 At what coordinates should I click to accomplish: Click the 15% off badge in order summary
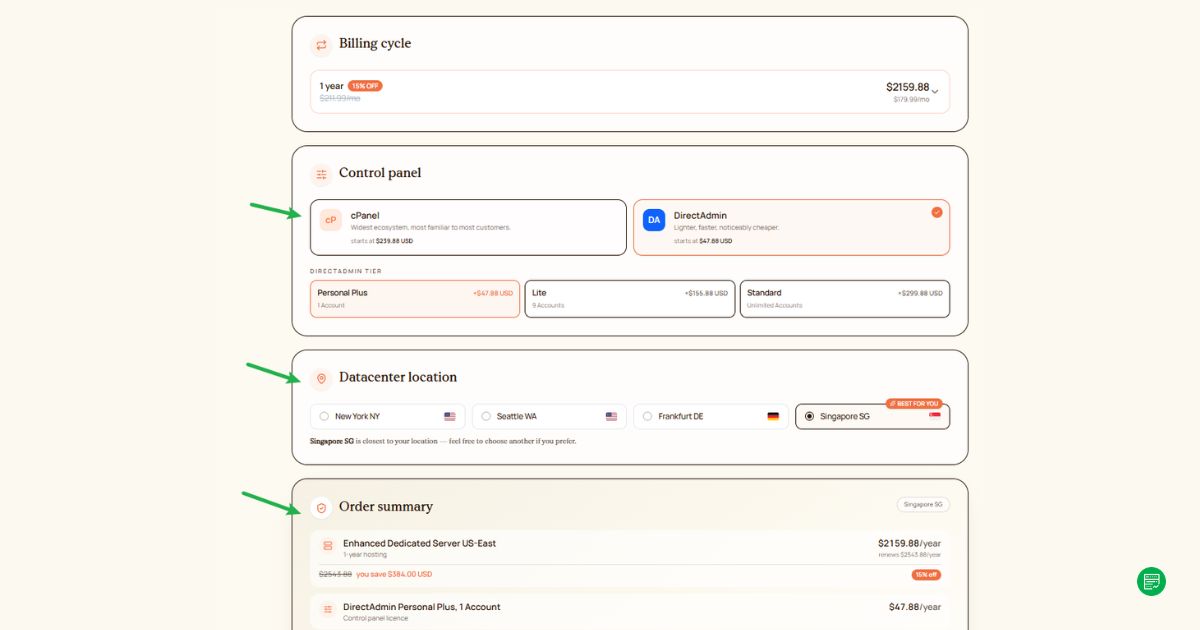926,575
